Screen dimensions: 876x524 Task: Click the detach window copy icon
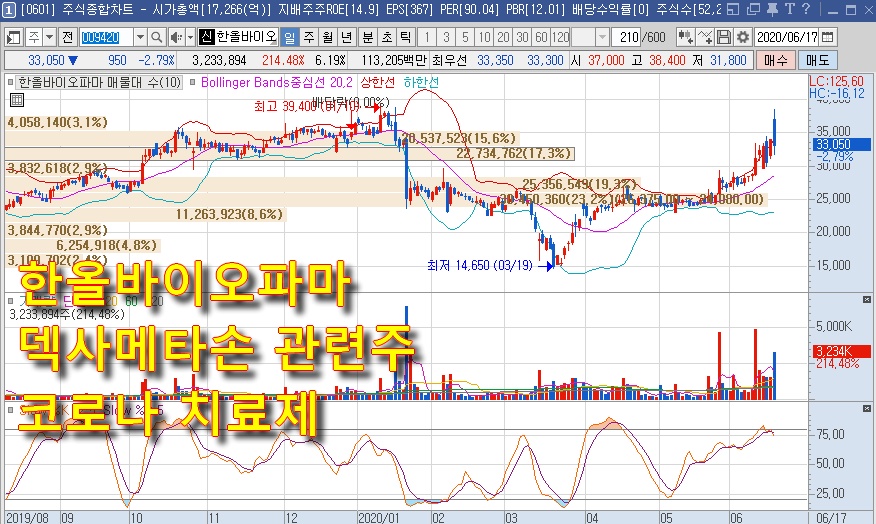[753, 9]
